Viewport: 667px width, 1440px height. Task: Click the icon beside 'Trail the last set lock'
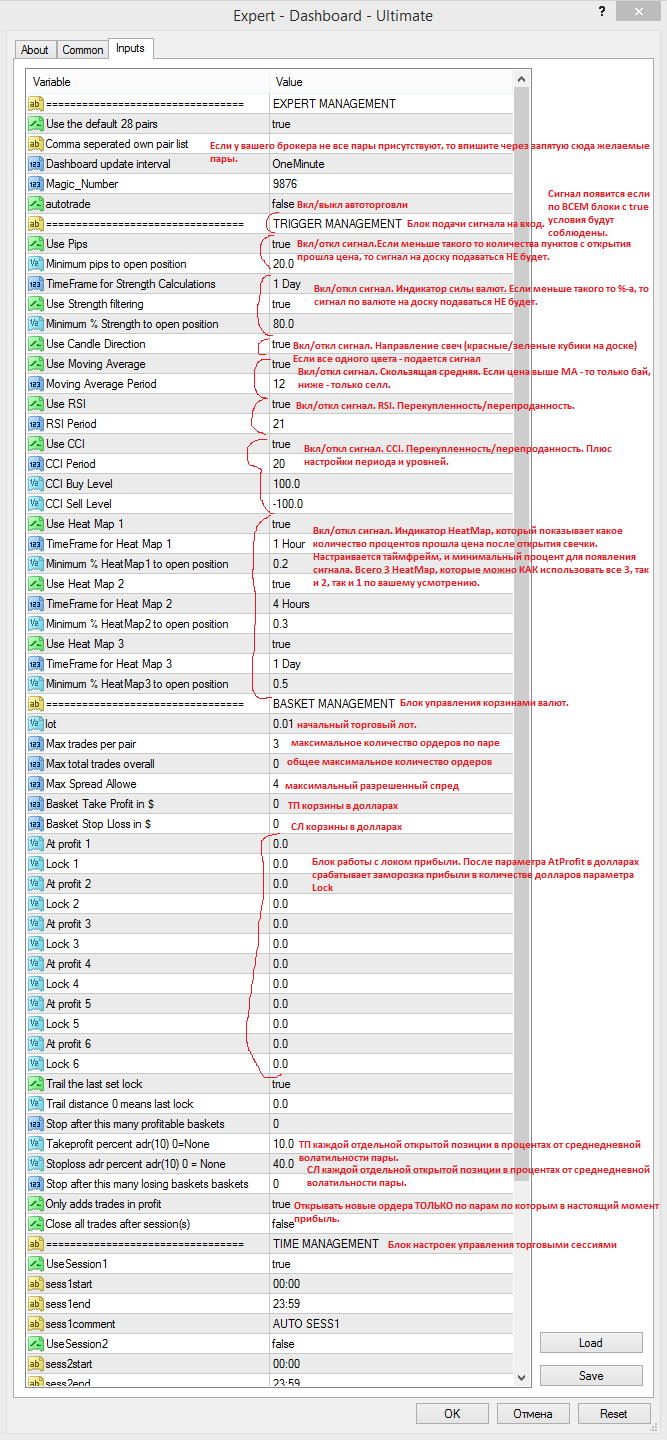[x=36, y=1084]
